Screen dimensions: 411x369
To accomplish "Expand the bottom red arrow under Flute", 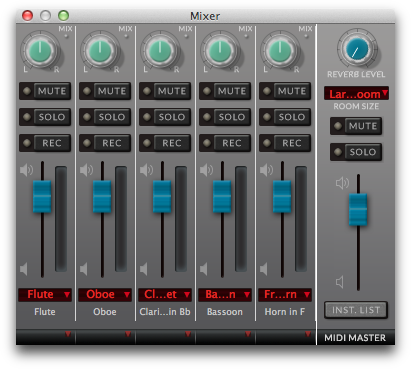I will 68,334.
